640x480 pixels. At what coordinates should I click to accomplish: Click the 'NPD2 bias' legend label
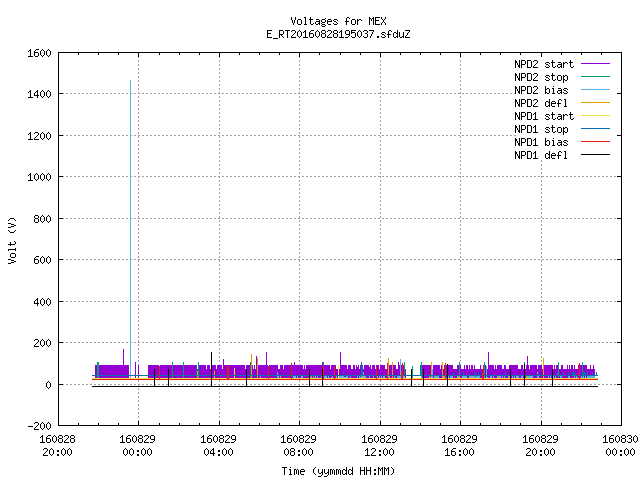coord(541,90)
